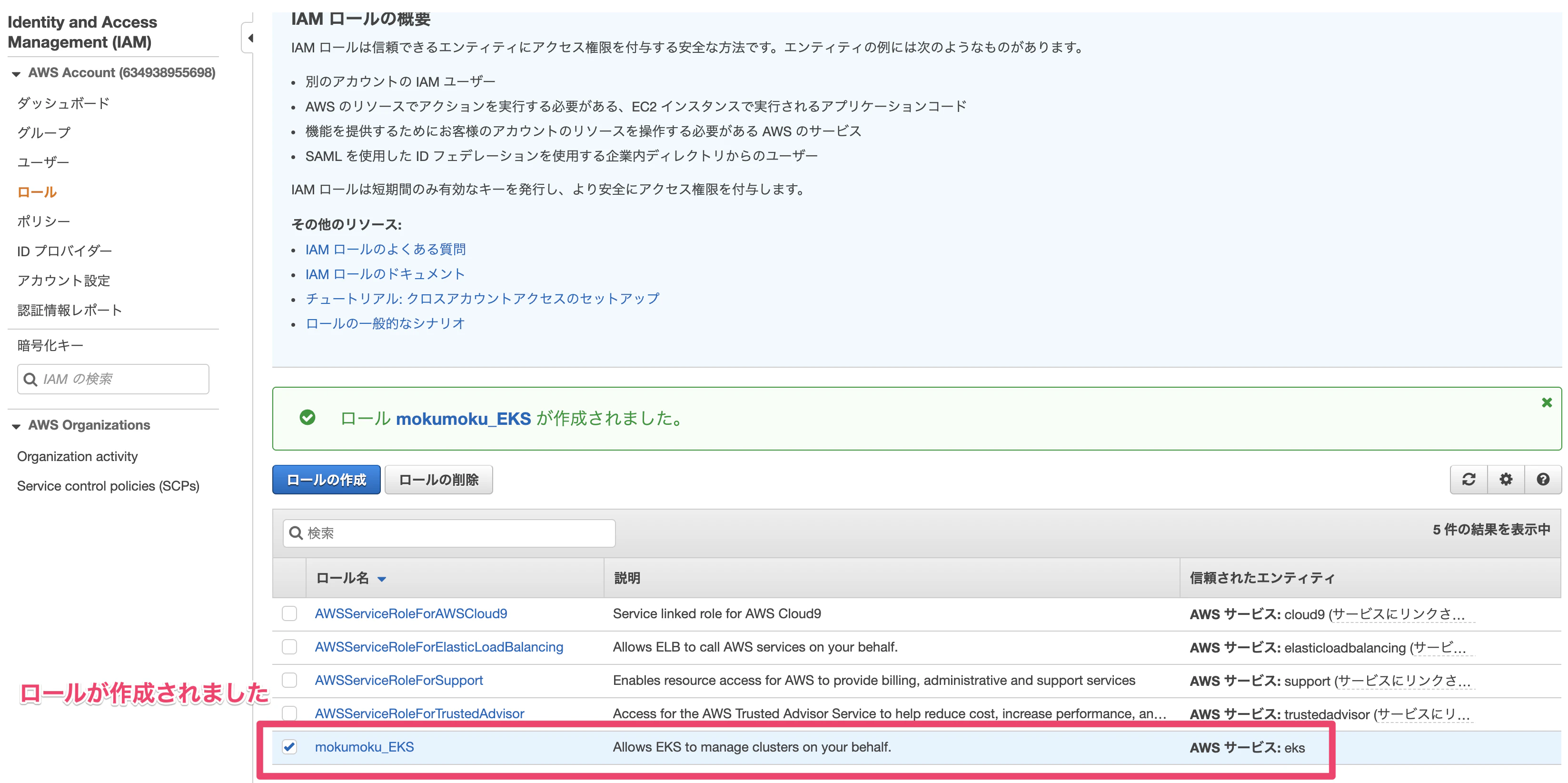Open アカウント設定 in the sidebar
Viewport: 1568px width, 783px height.
(64, 280)
